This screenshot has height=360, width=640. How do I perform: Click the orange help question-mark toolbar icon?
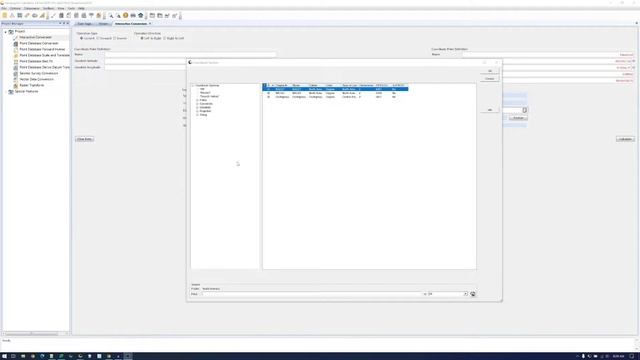[x=126, y=16]
